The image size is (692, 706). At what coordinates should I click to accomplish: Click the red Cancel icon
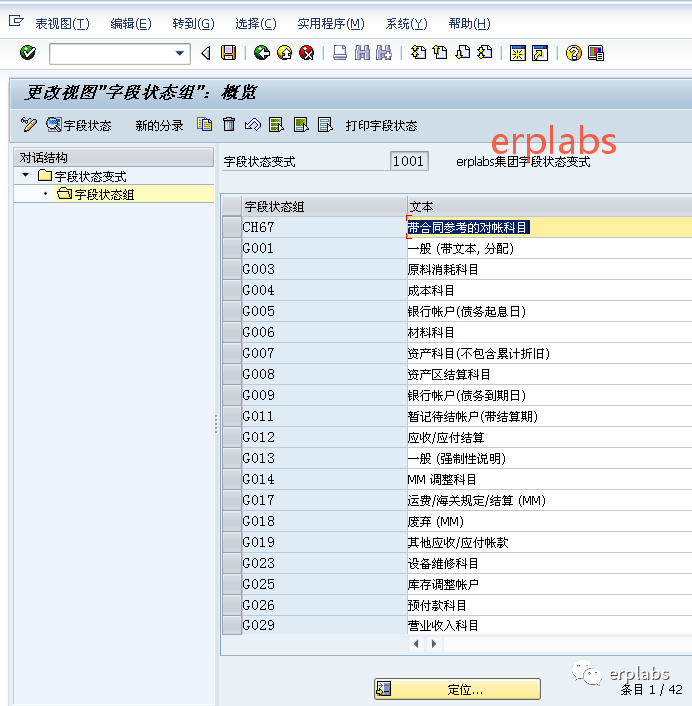(x=307, y=53)
